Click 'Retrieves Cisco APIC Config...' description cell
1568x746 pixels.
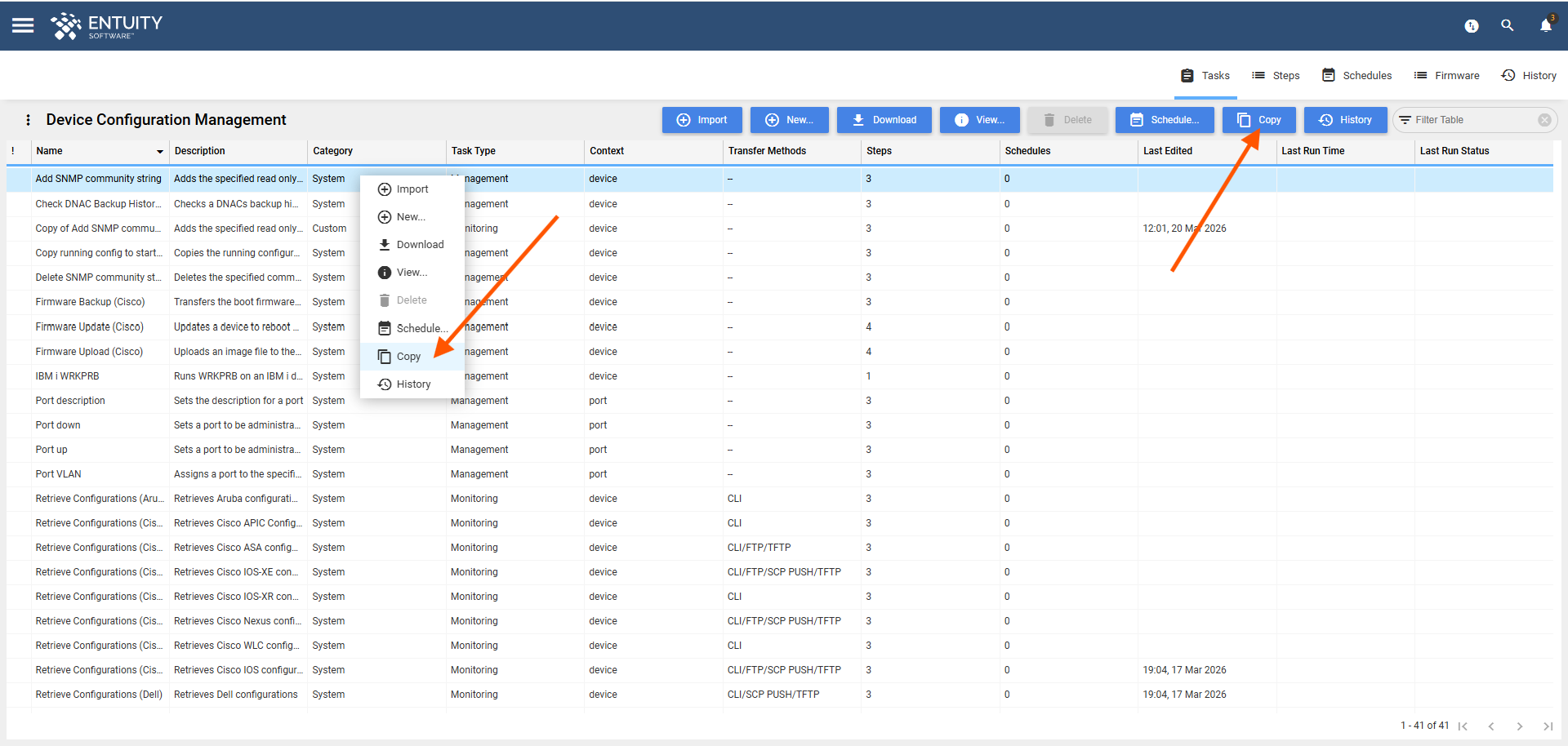238,523
